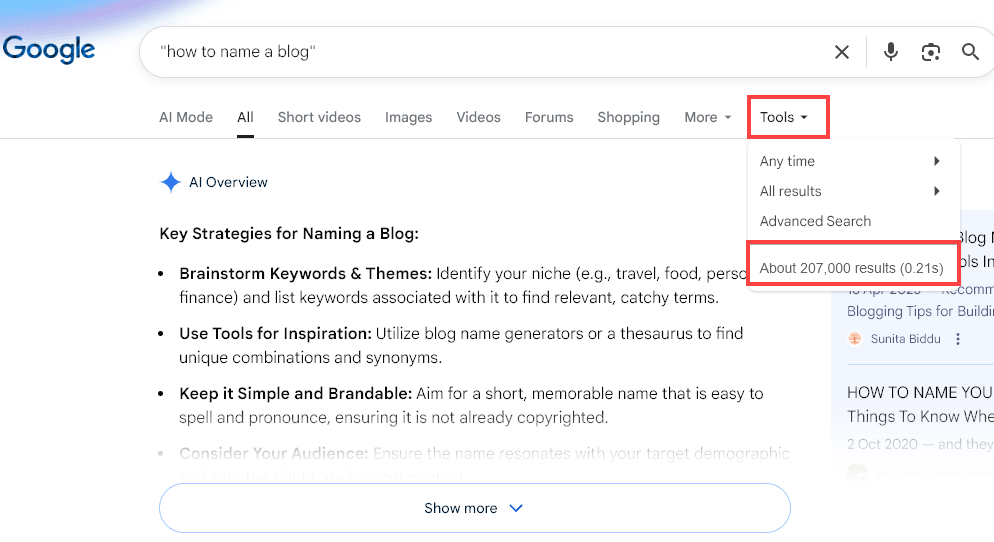The image size is (994, 542).
Task: Switch to the Images tab
Action: [x=408, y=117]
